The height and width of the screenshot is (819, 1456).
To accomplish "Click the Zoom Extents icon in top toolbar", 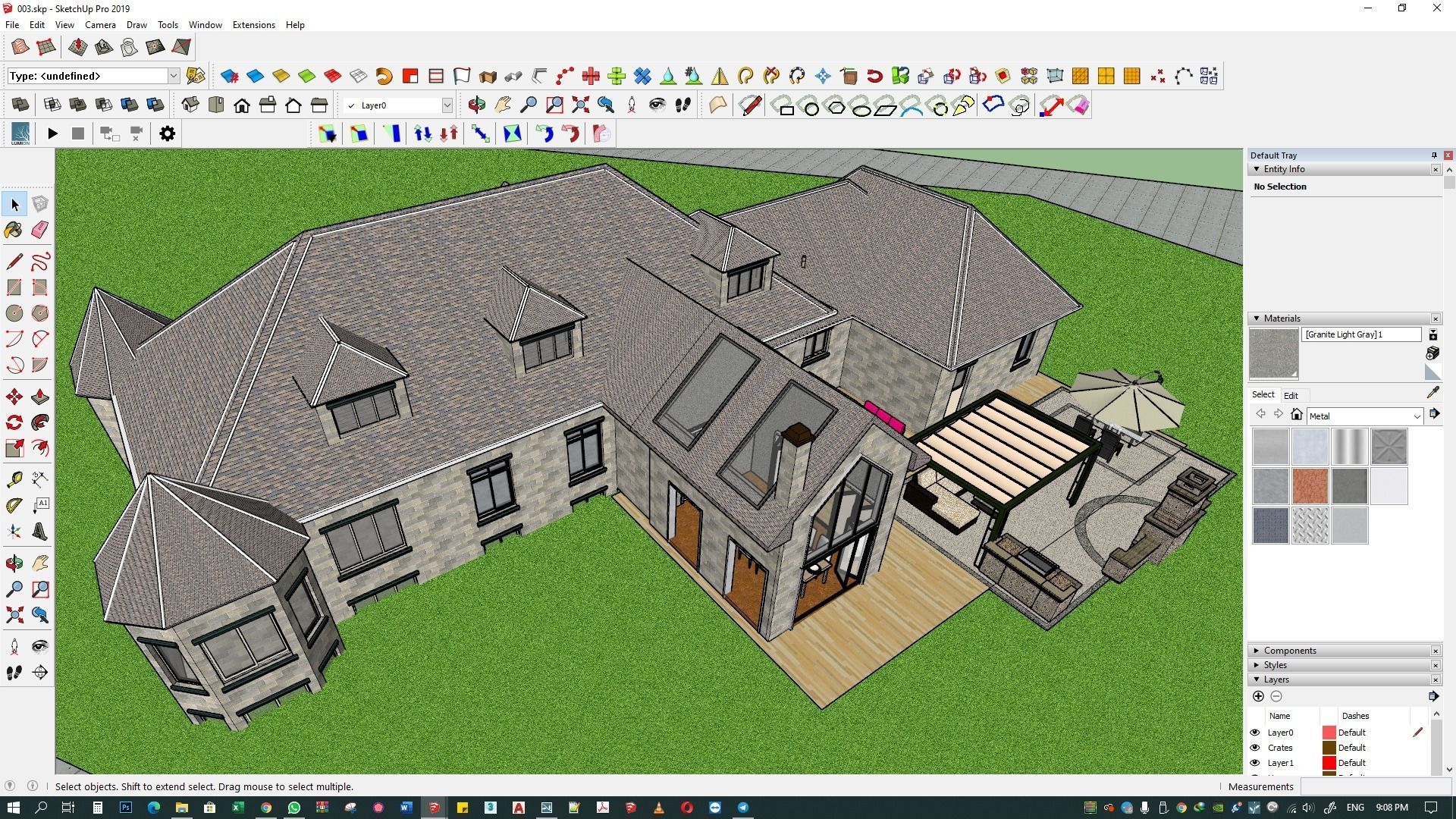I will coord(580,105).
